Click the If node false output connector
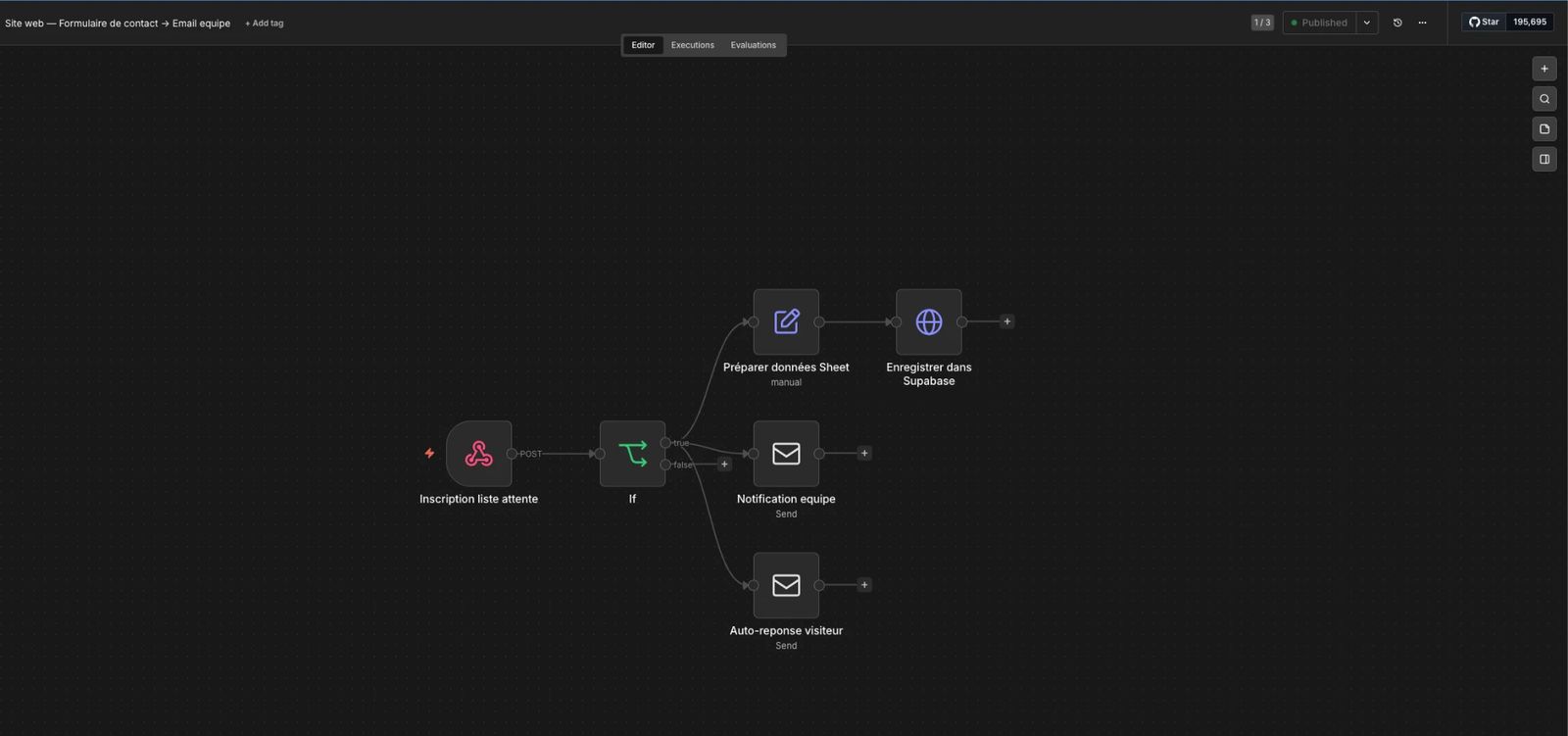 665,465
